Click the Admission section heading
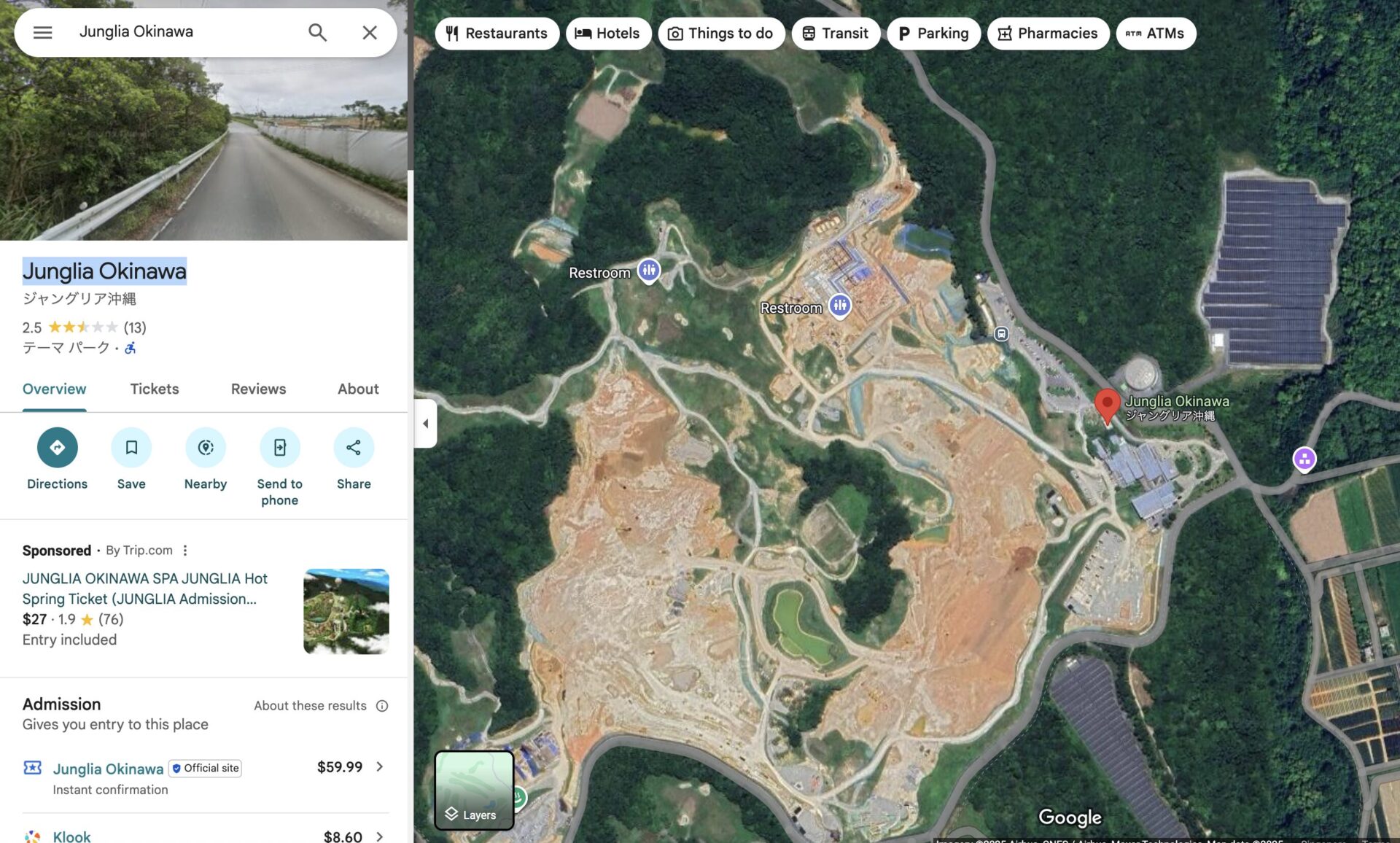 (61, 704)
